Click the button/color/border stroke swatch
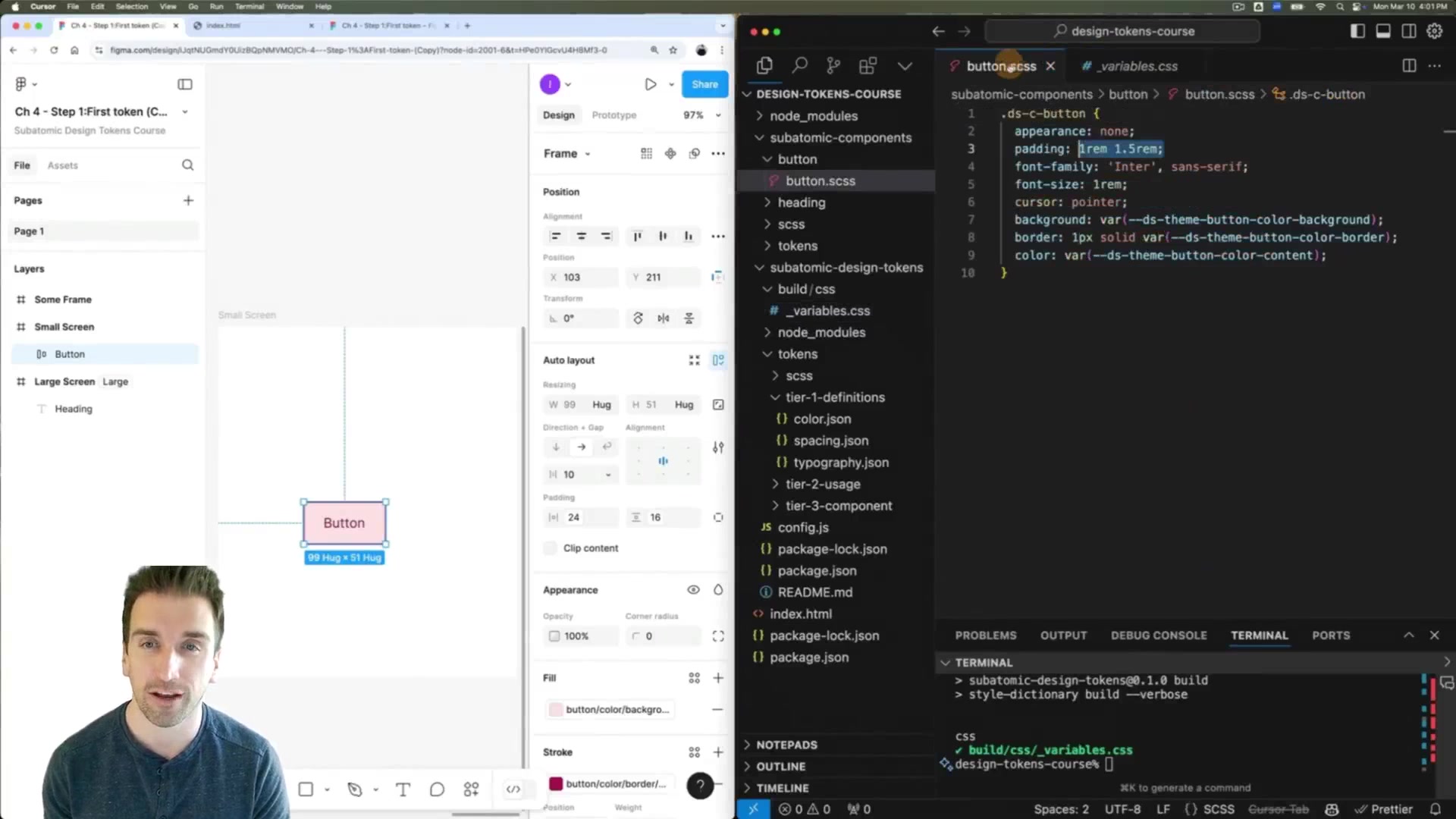Screen dimensions: 1456x819 pos(556,783)
